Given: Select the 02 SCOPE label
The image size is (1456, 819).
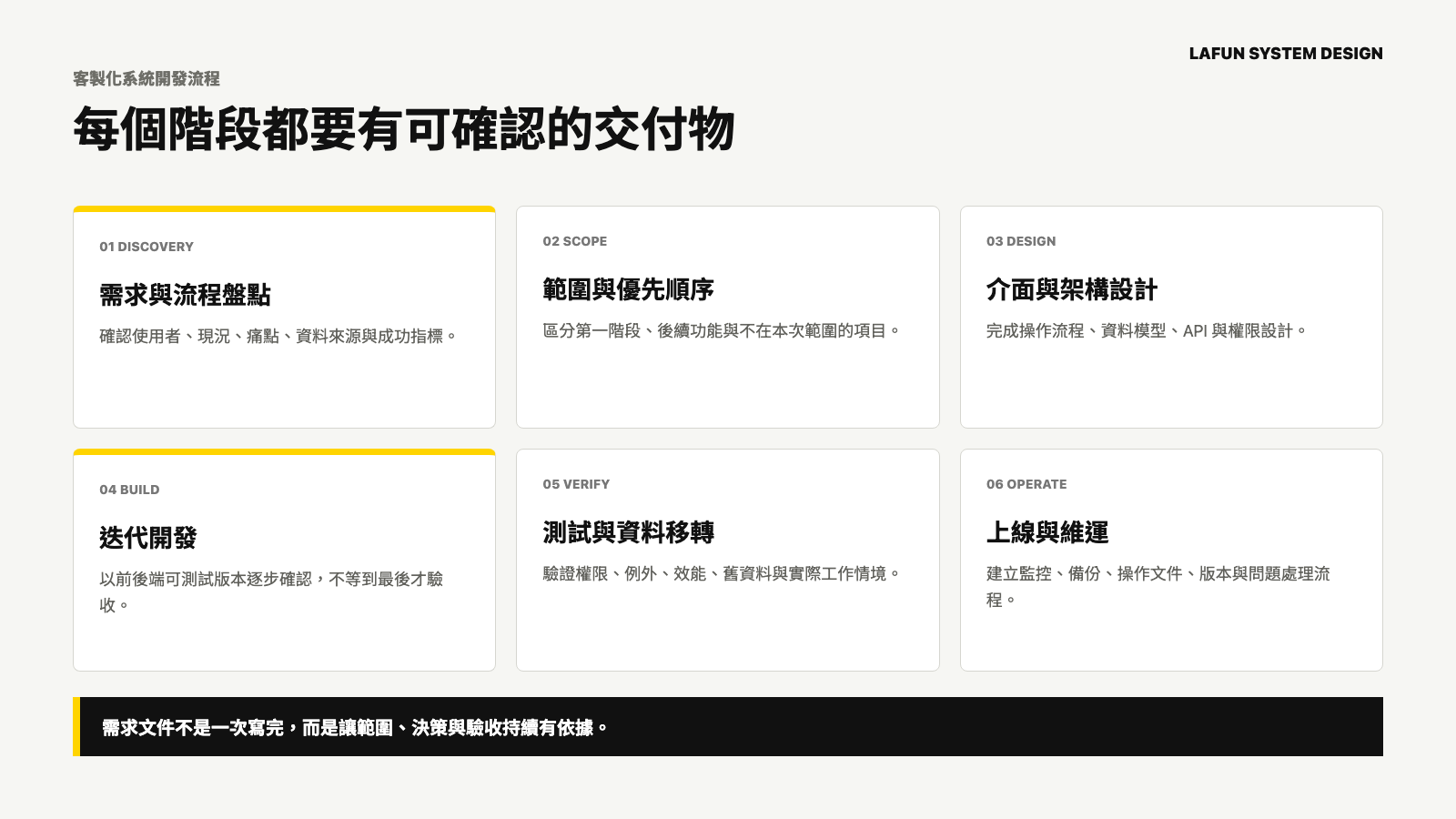Looking at the screenshot, I should [x=575, y=241].
